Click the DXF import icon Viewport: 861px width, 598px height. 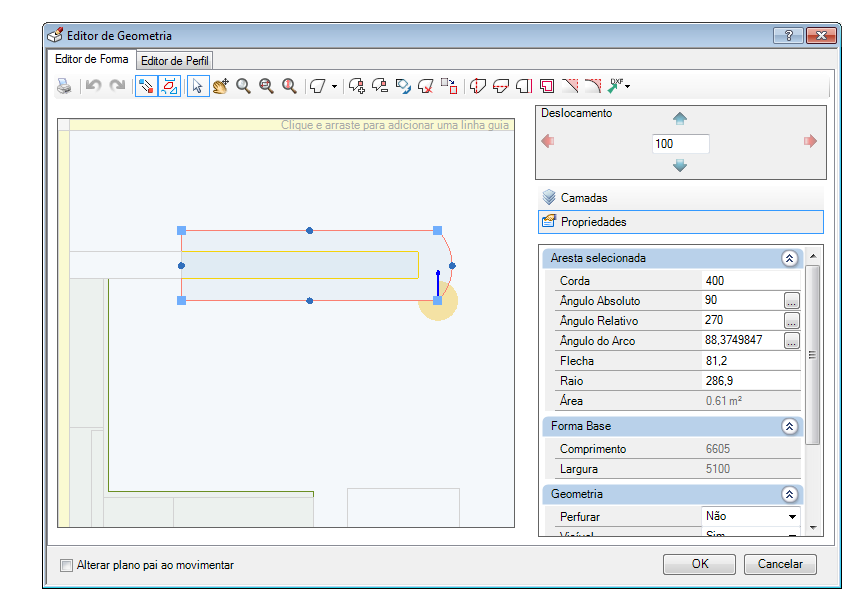pos(616,86)
